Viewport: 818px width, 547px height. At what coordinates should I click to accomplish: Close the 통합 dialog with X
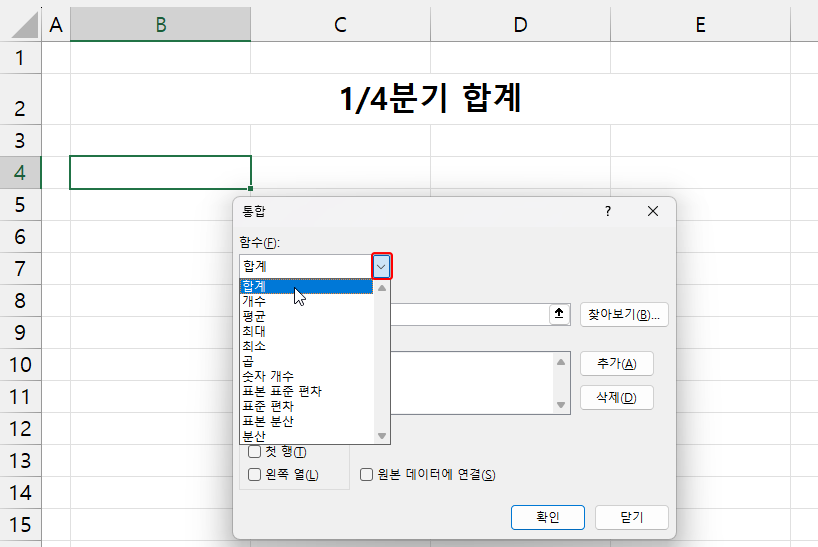point(653,211)
